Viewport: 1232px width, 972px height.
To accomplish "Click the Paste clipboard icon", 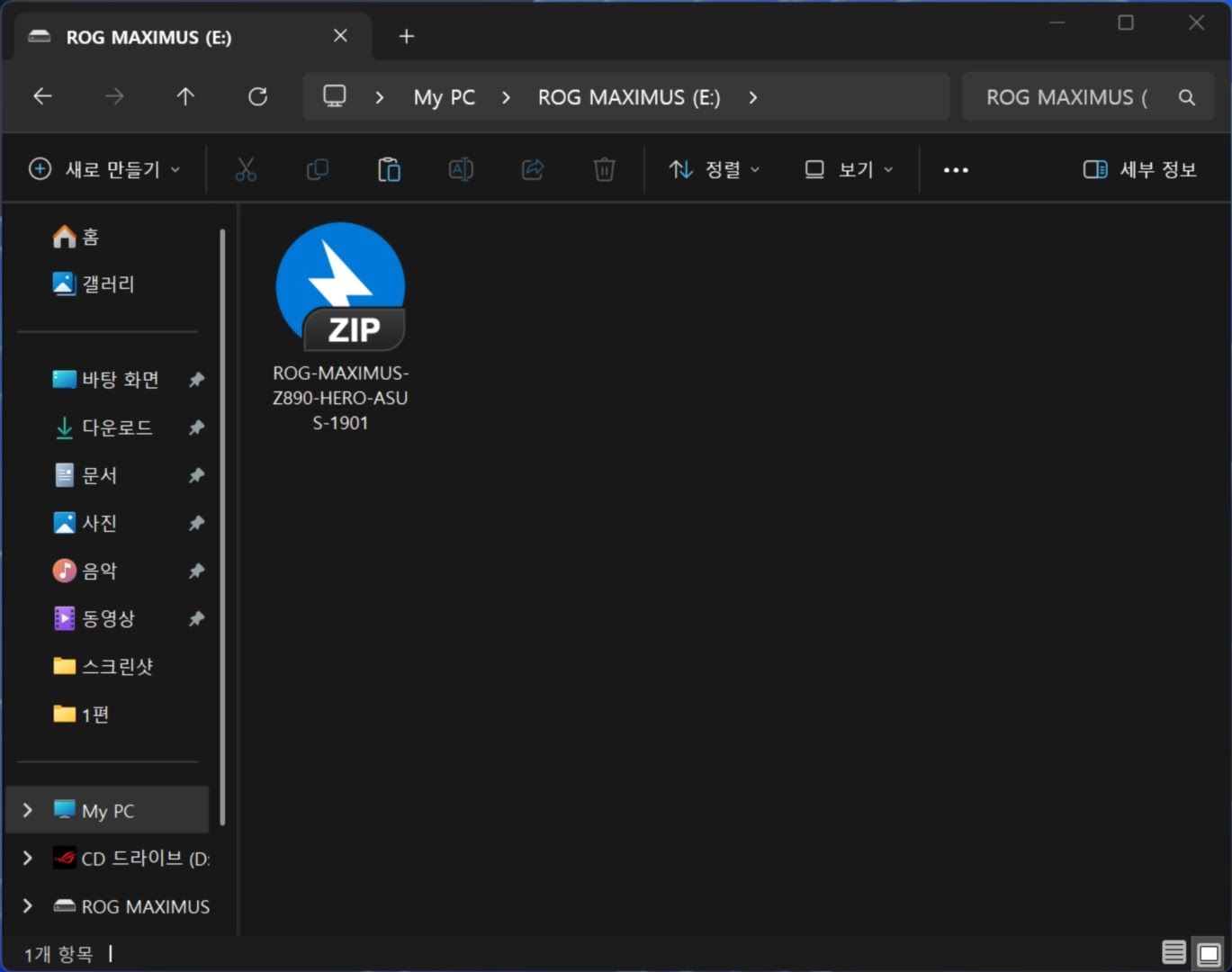I will point(389,169).
